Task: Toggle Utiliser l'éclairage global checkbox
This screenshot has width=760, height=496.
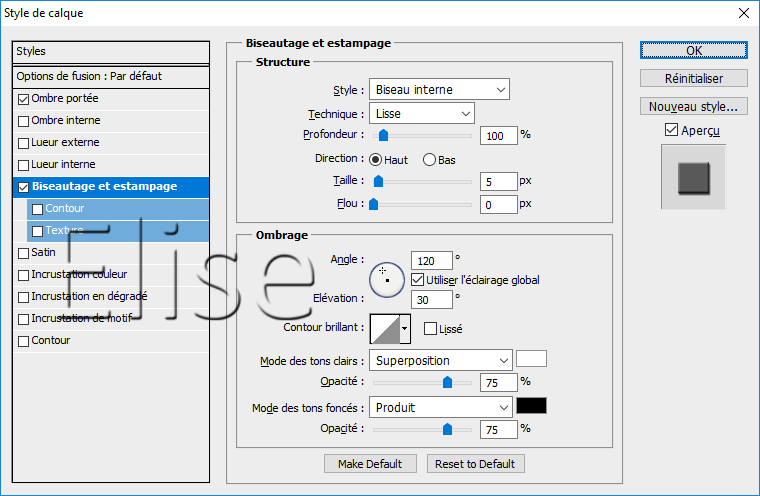Action: coord(418,280)
